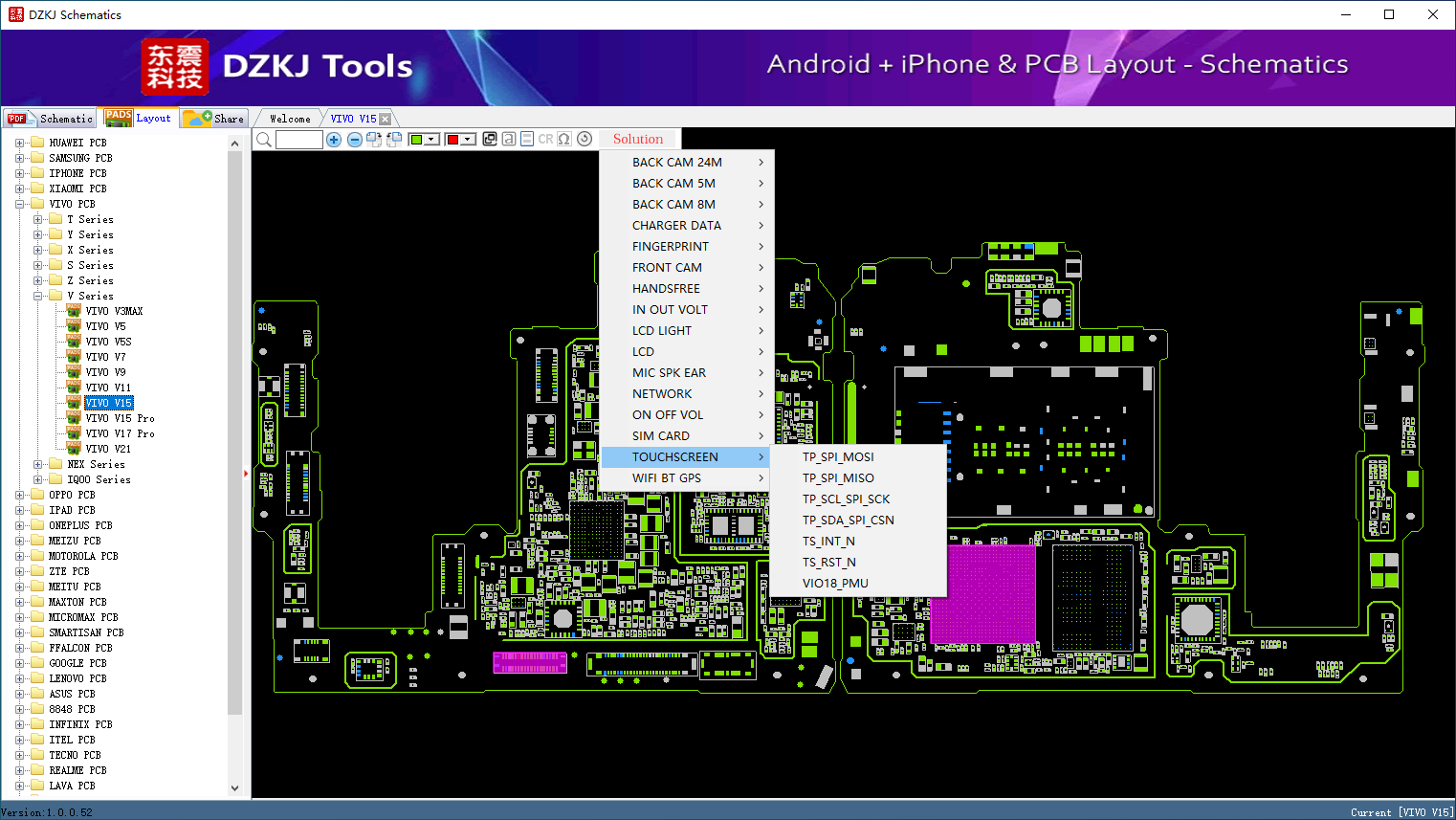This screenshot has width=1456, height=820.
Task: Select REALME PCB in tree
Action: 77,770
